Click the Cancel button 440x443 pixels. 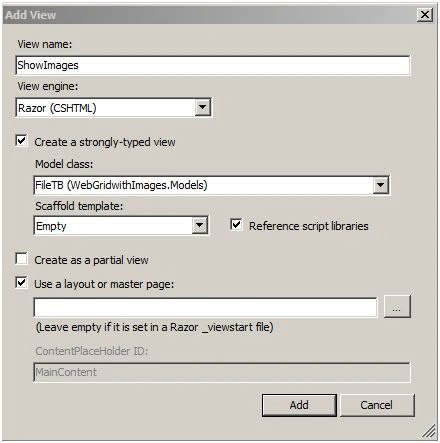(377, 405)
